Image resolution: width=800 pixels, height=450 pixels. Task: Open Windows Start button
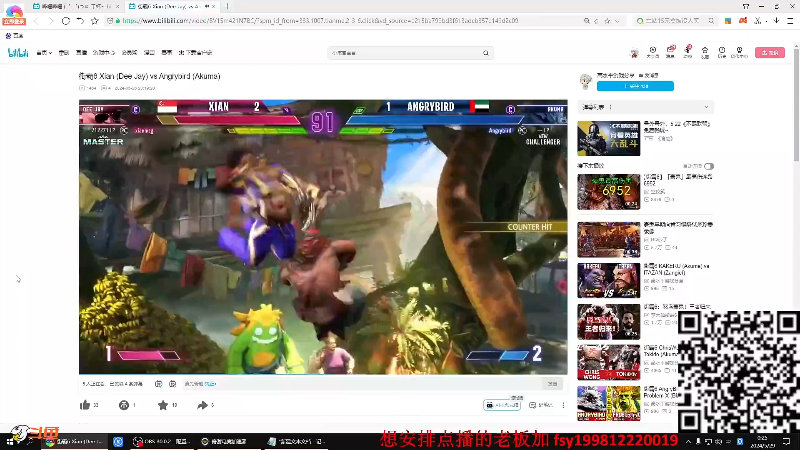(10, 442)
